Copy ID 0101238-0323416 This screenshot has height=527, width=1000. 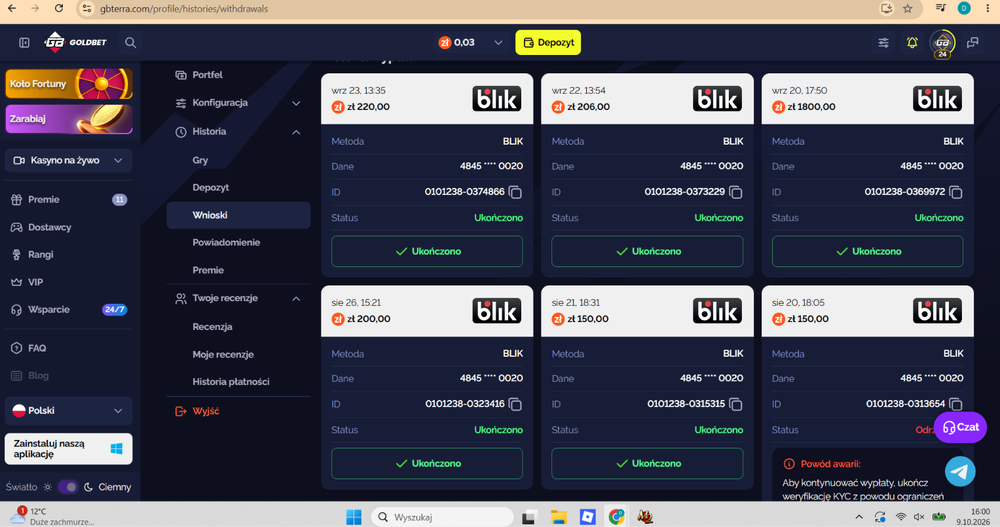(x=515, y=404)
